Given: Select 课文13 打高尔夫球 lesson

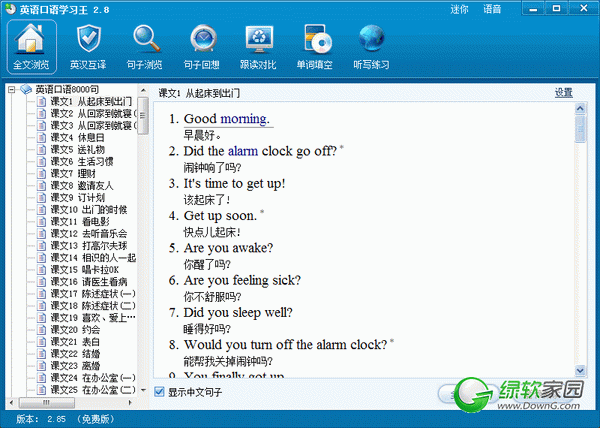Looking at the screenshot, I should click(89, 246).
